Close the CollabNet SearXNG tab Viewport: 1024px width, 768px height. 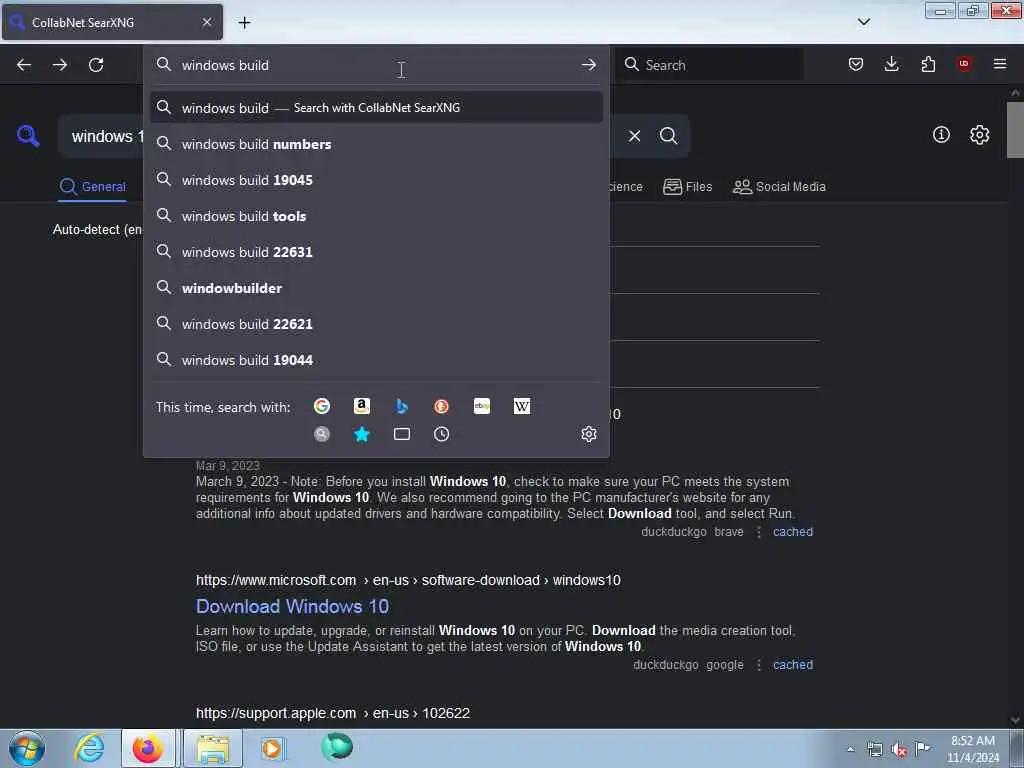tap(206, 22)
